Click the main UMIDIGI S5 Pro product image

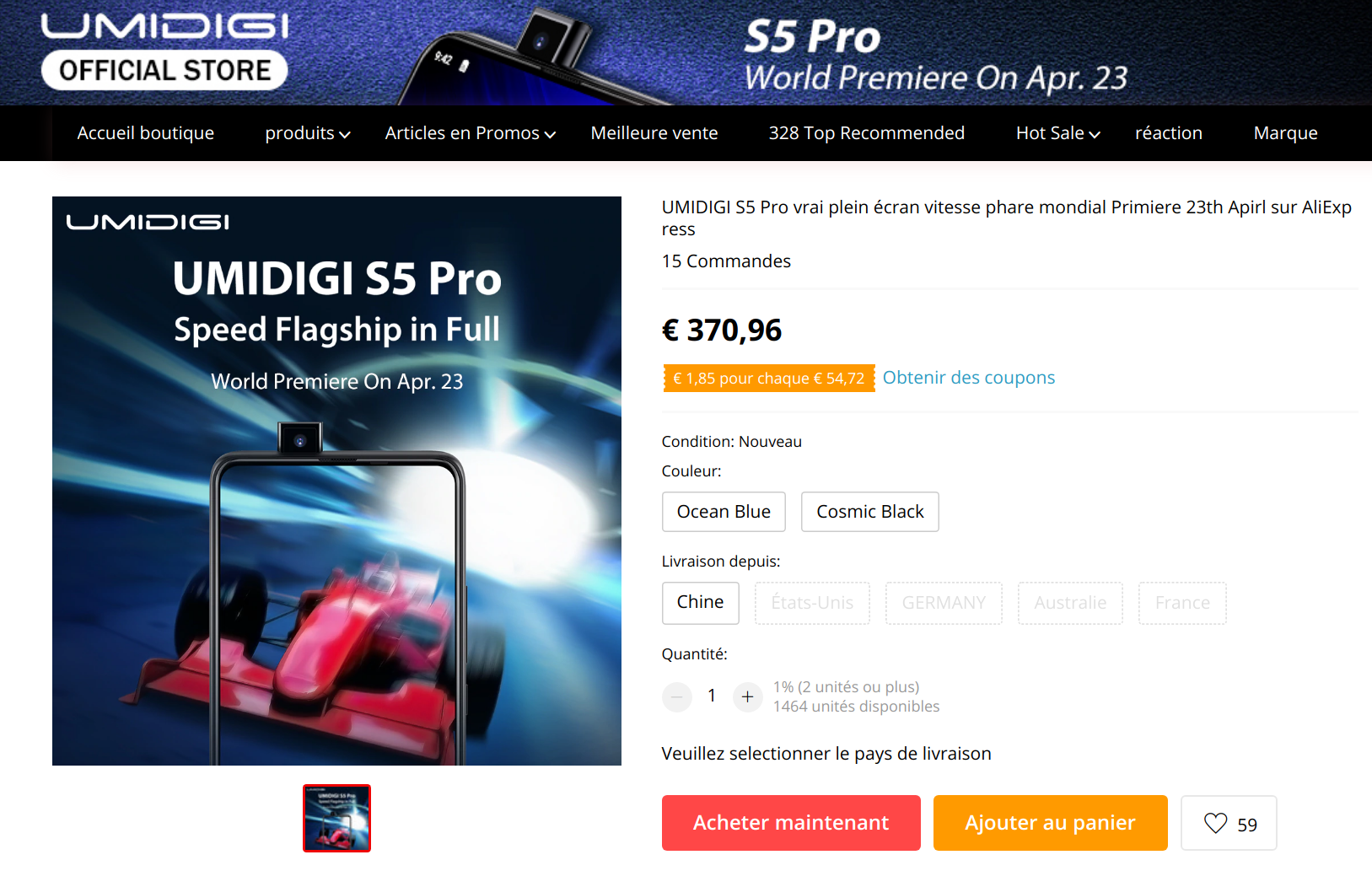coord(336,481)
